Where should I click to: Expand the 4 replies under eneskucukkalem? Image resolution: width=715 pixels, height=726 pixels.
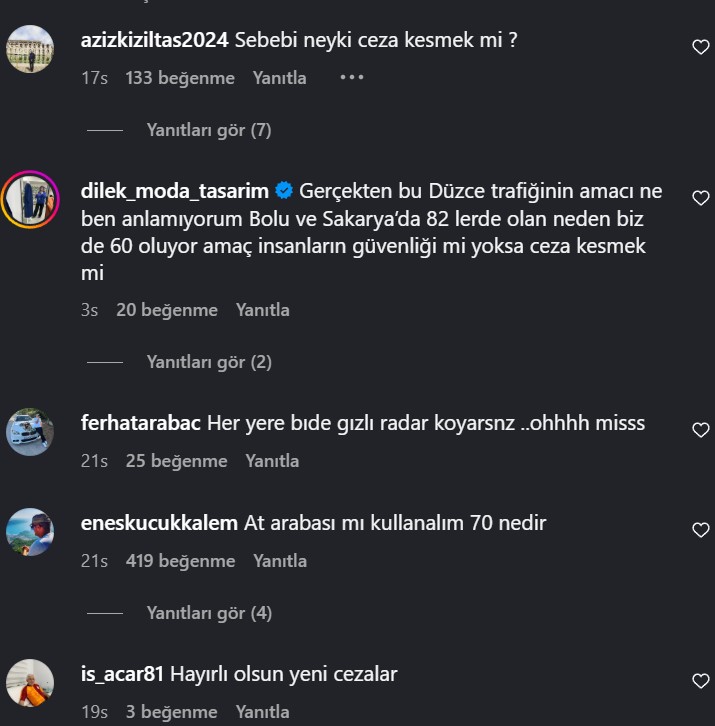pyautogui.click(x=209, y=613)
